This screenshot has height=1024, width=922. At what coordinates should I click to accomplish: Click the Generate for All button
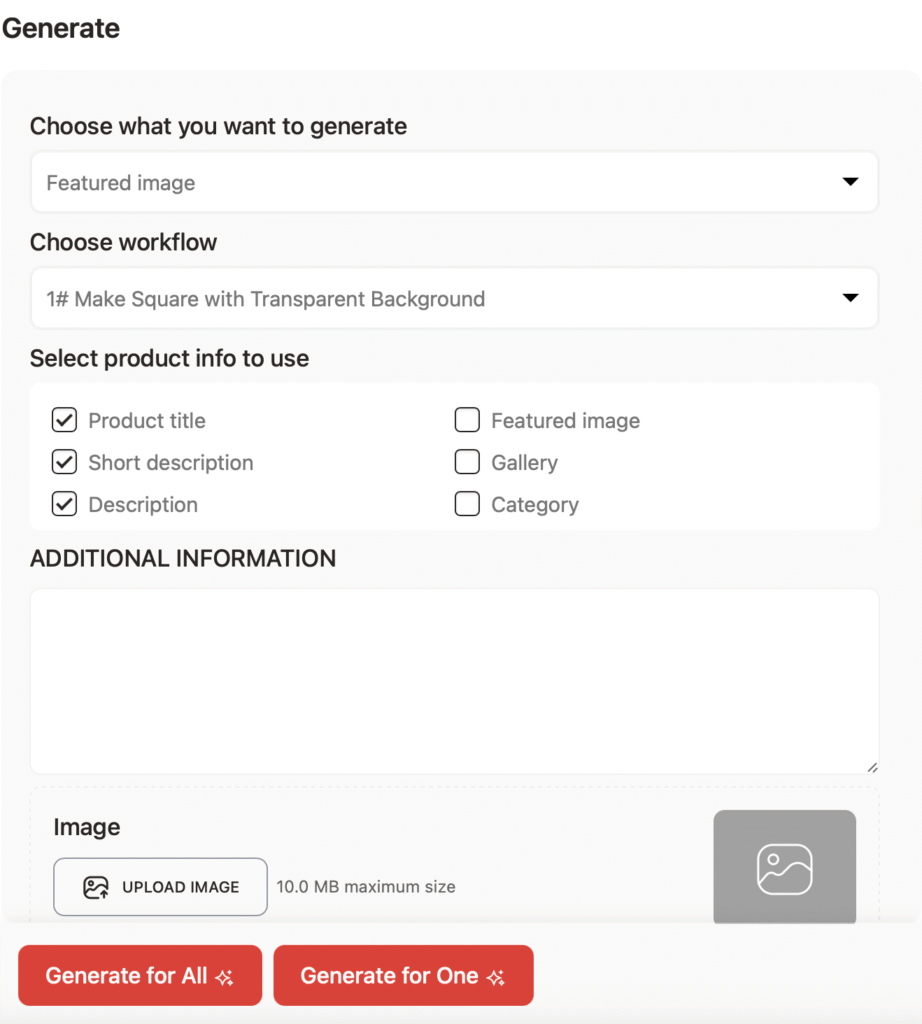point(139,975)
